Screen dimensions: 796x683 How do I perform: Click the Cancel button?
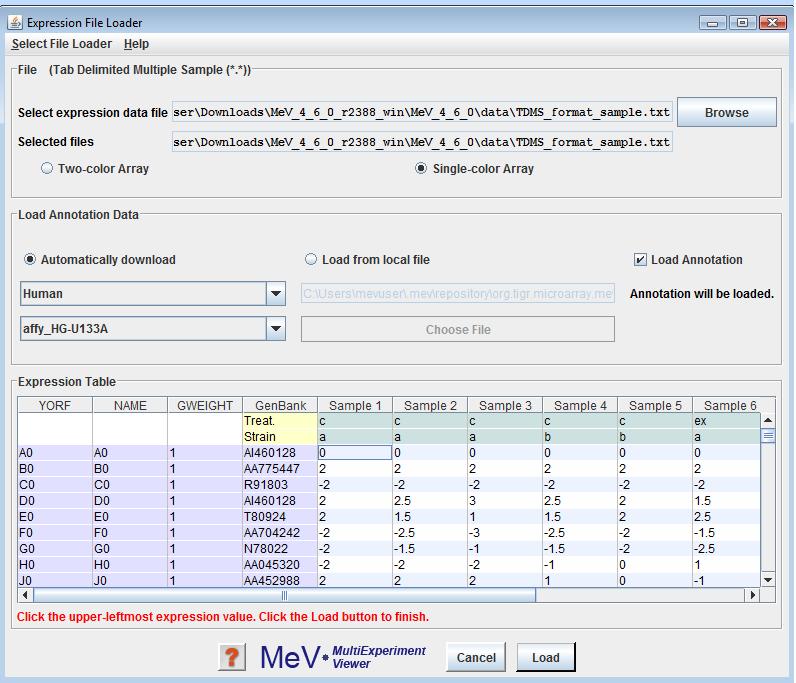click(476, 657)
